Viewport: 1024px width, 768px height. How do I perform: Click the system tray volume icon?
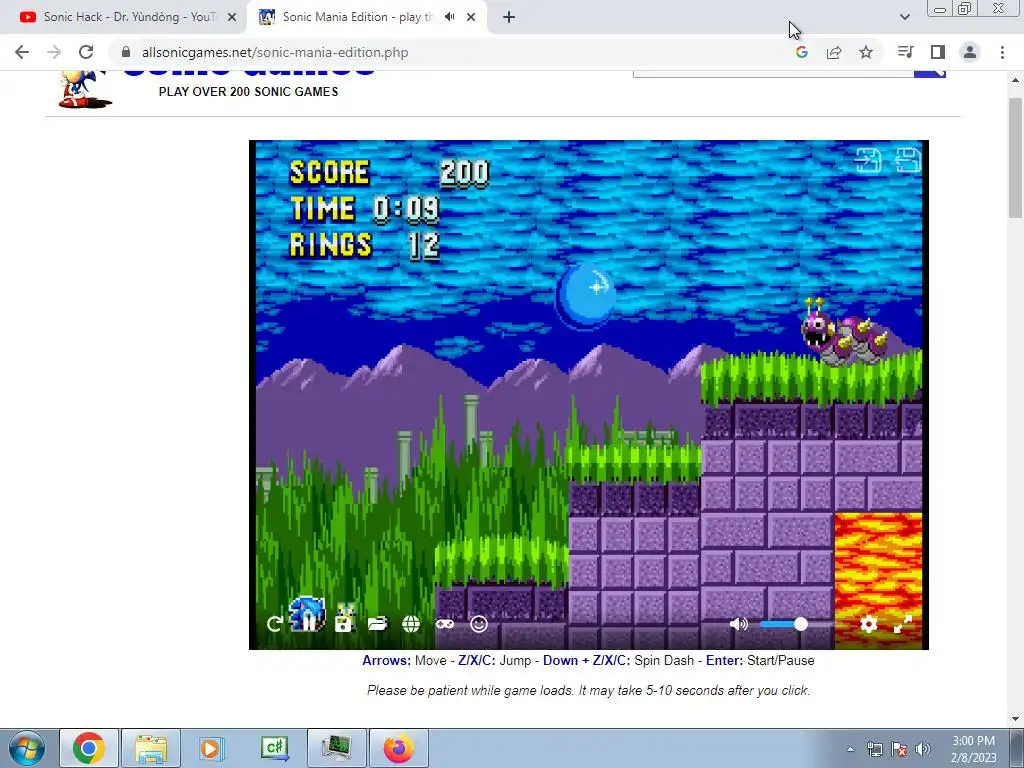[923, 749]
